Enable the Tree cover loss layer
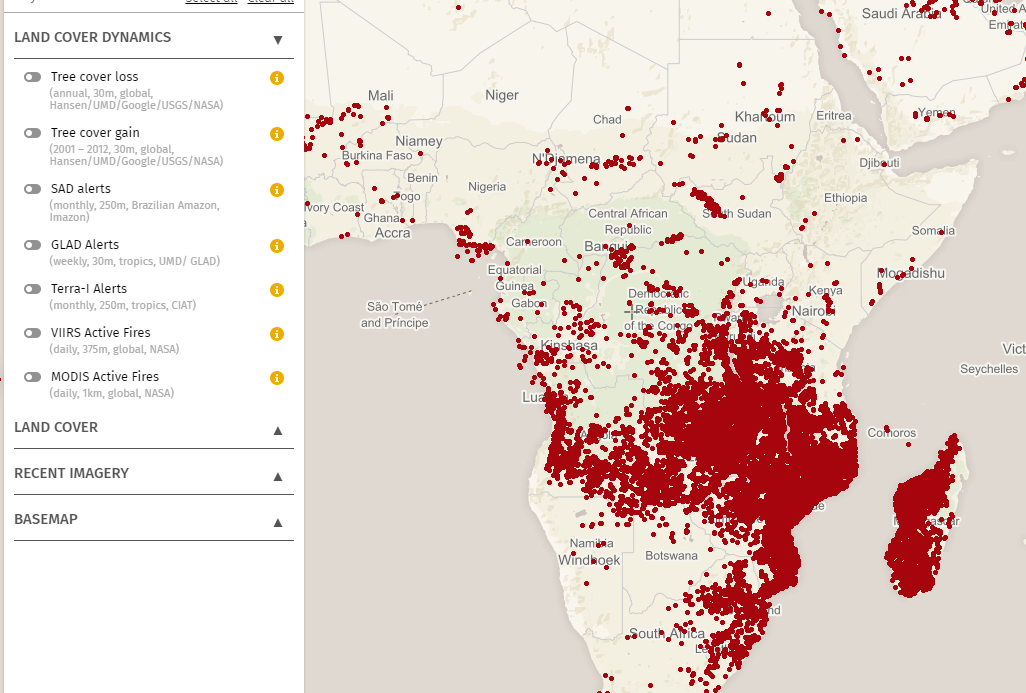The width and height of the screenshot is (1026, 693). point(32,75)
